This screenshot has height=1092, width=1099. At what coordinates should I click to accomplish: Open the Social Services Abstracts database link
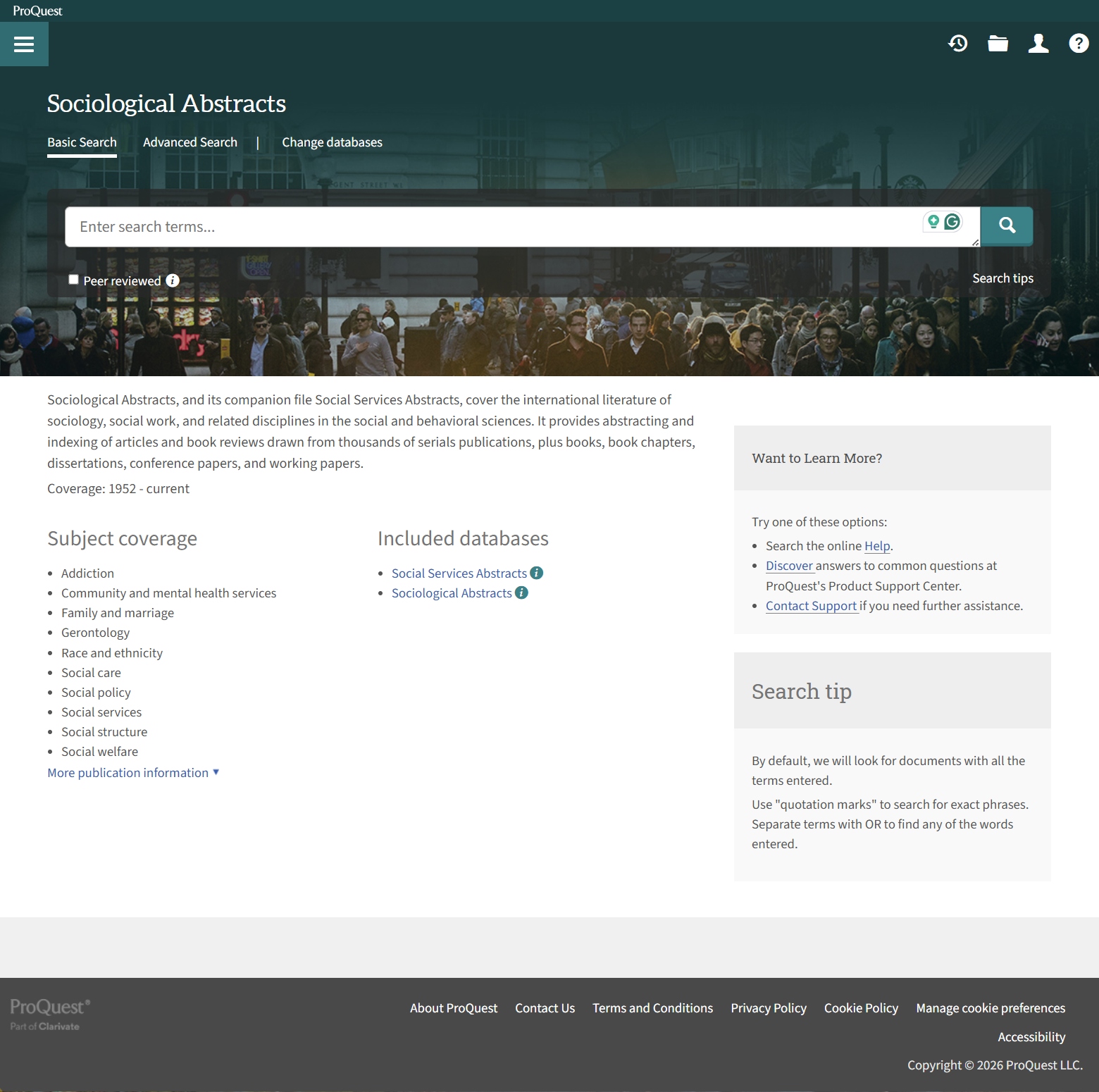point(459,573)
